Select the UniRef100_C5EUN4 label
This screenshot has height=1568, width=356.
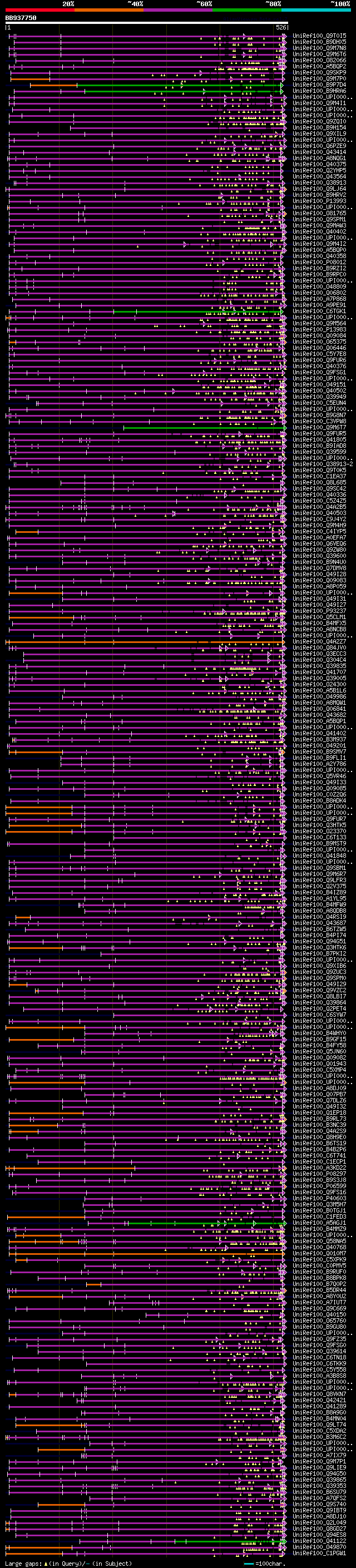tap(319, 403)
